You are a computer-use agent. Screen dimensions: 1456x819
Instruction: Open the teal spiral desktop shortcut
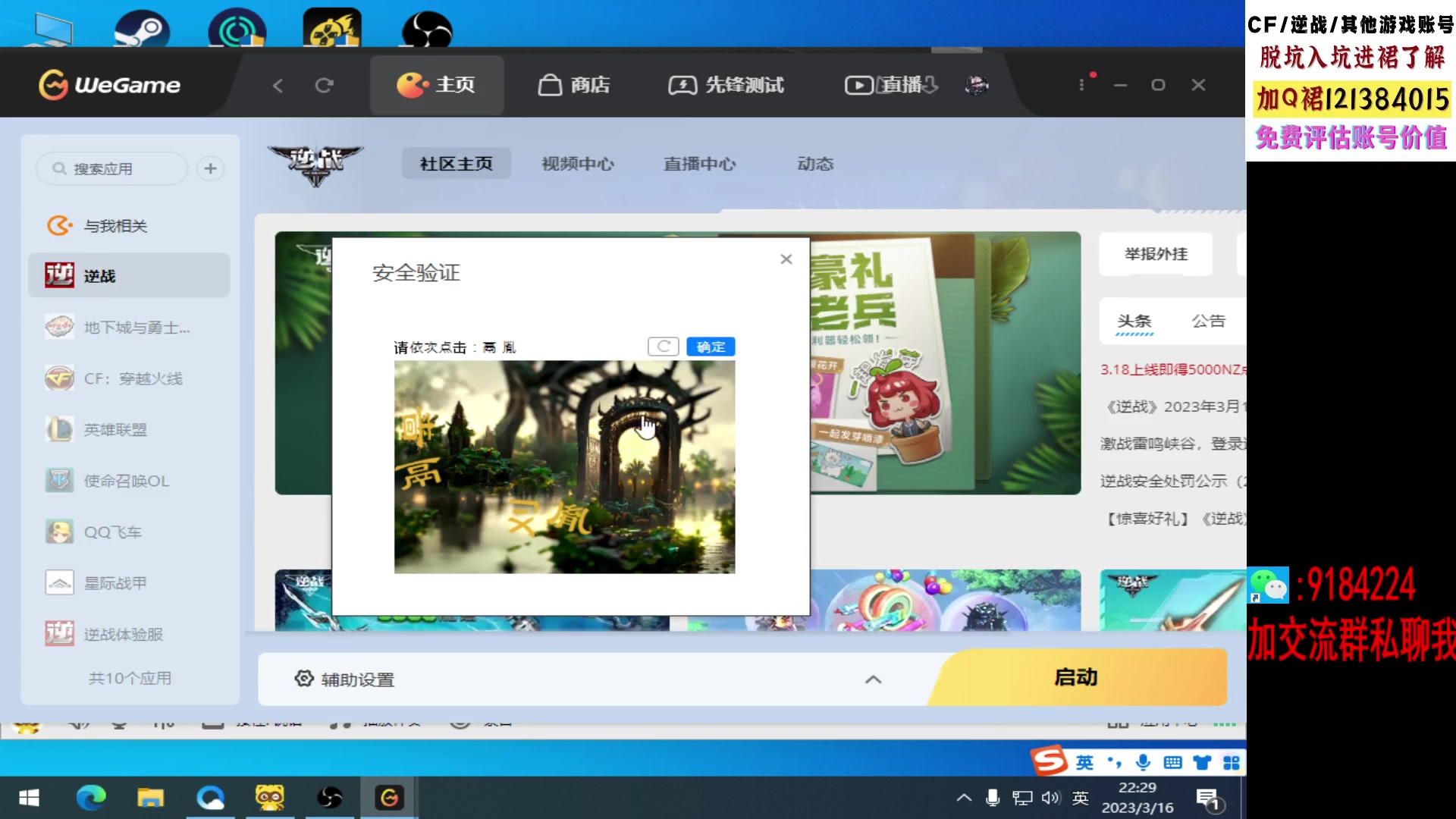click(x=237, y=29)
